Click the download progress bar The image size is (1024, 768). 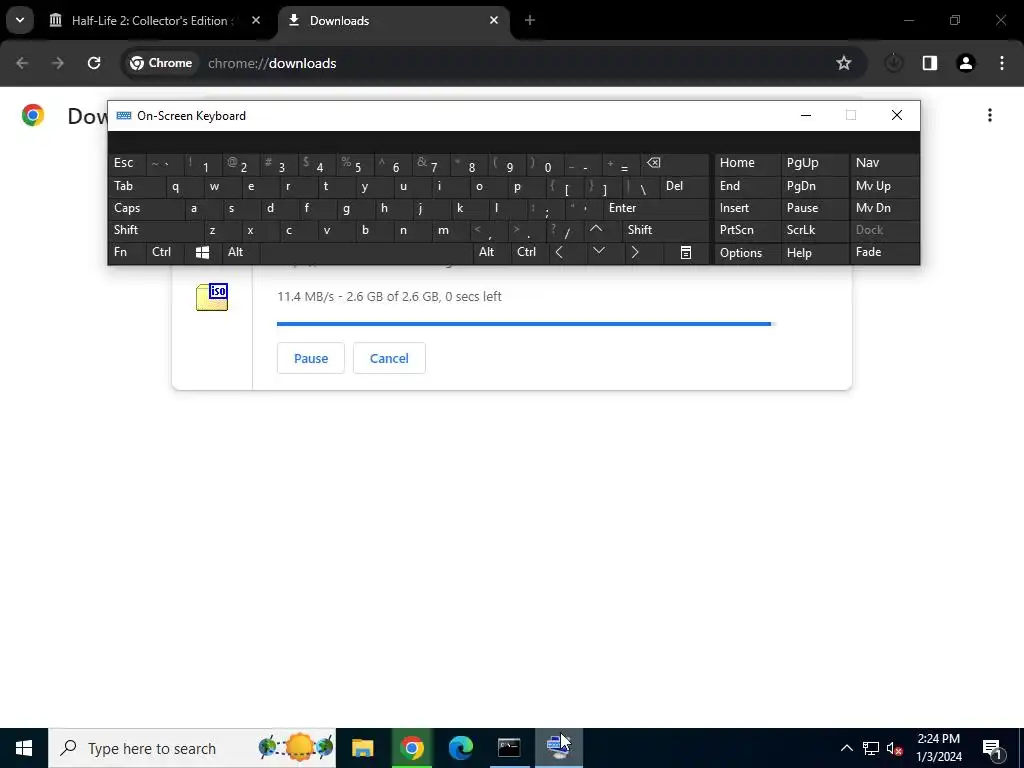(x=524, y=323)
